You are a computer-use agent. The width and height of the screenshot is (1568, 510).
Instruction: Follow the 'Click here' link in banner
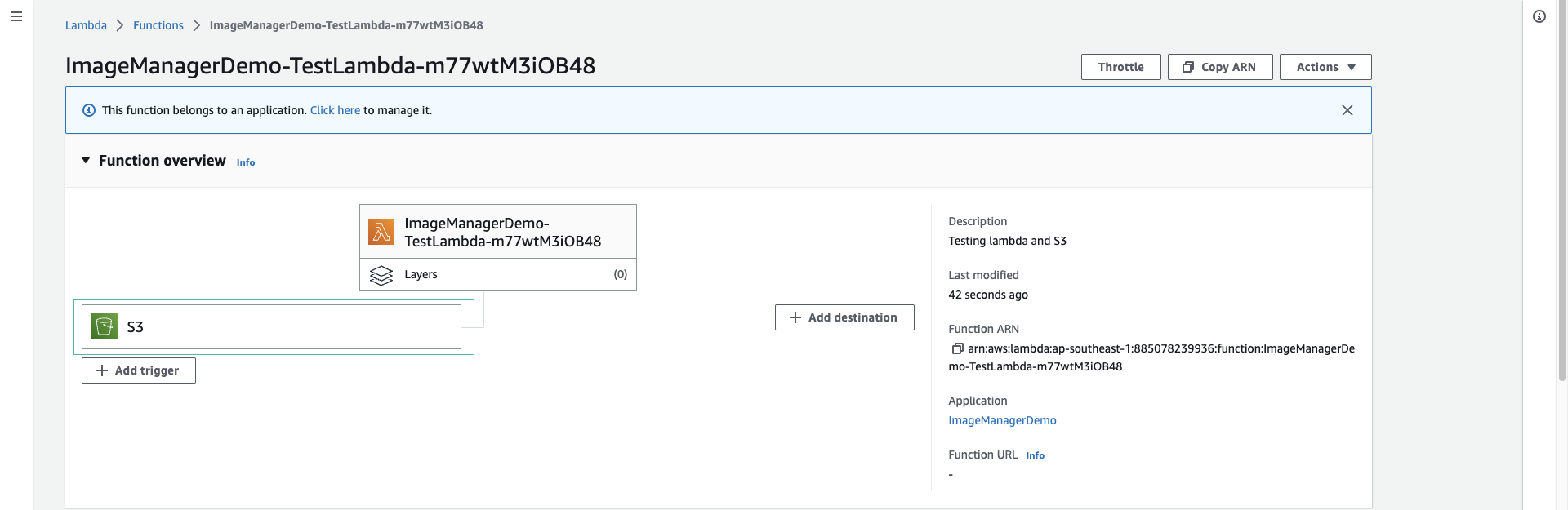point(335,110)
